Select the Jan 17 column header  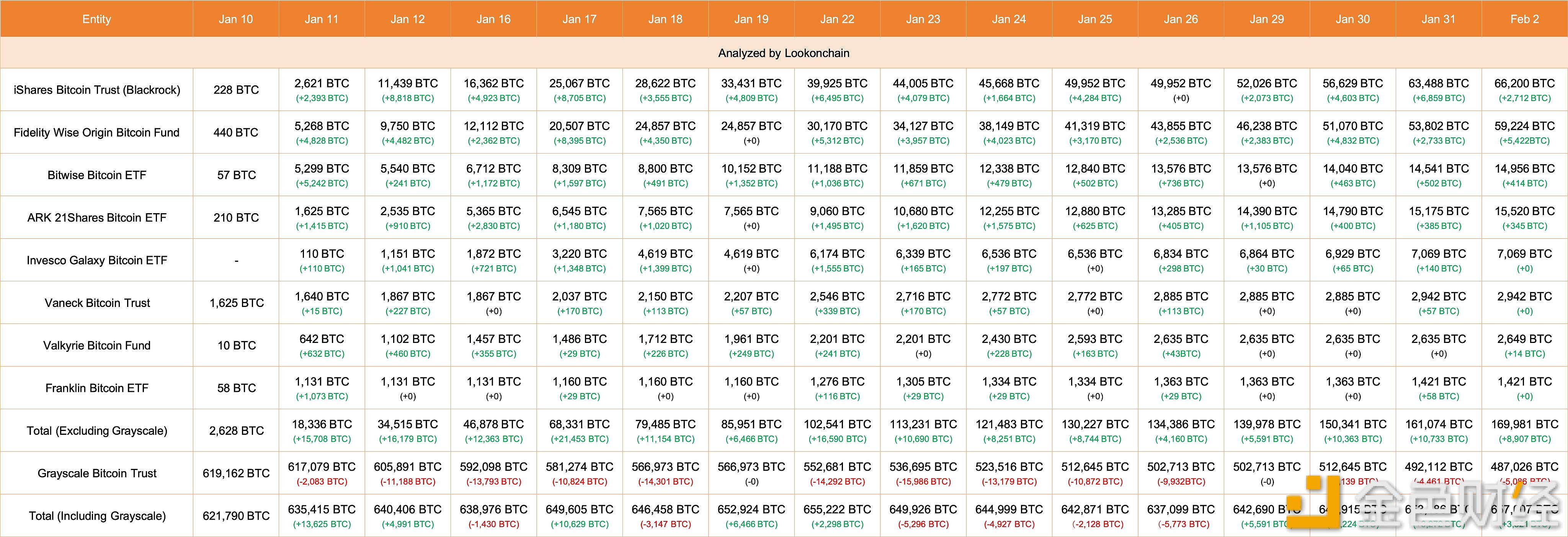[x=580, y=19]
